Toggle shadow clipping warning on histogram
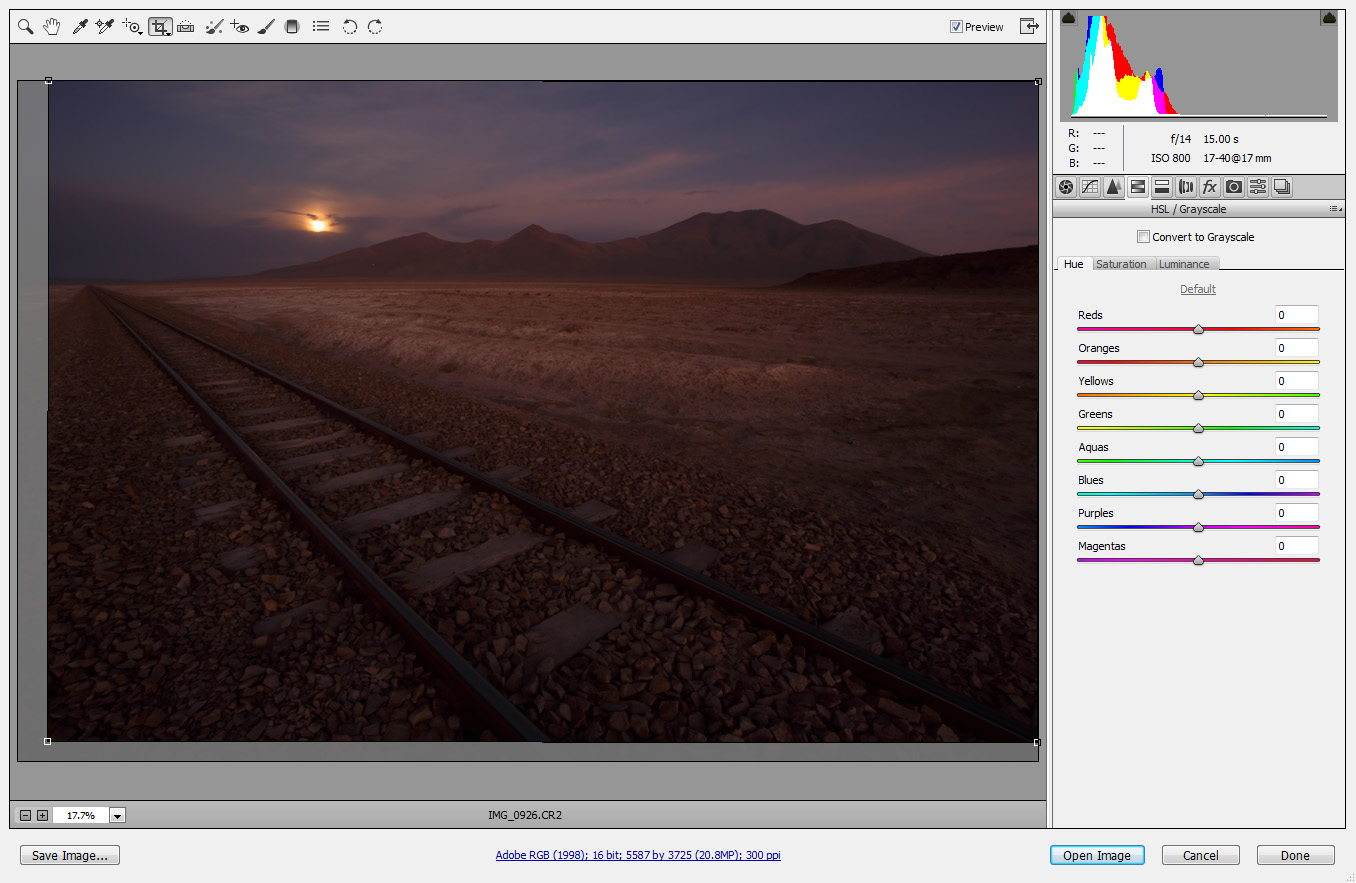Viewport: 1356px width, 883px height. [1068, 18]
